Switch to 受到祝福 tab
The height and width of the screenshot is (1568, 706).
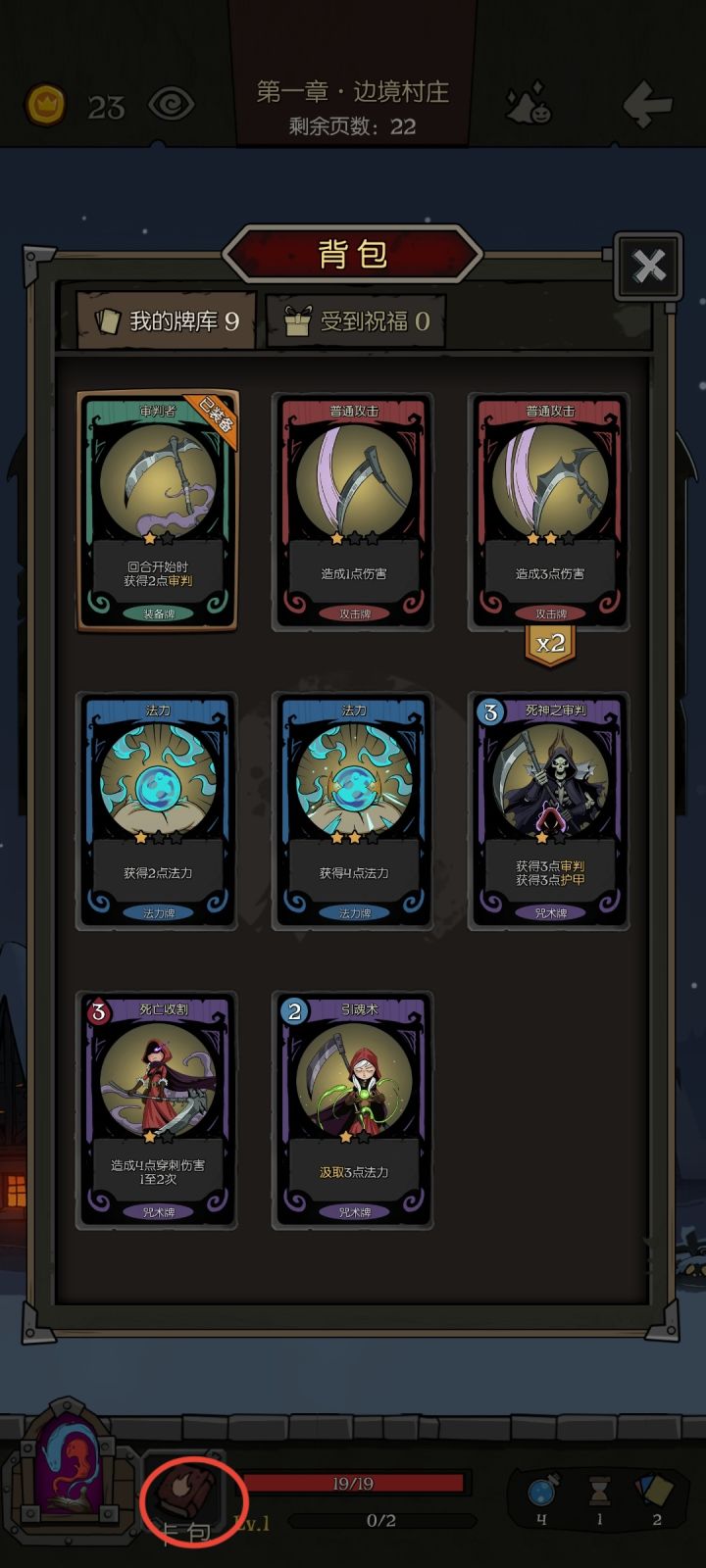tap(357, 320)
